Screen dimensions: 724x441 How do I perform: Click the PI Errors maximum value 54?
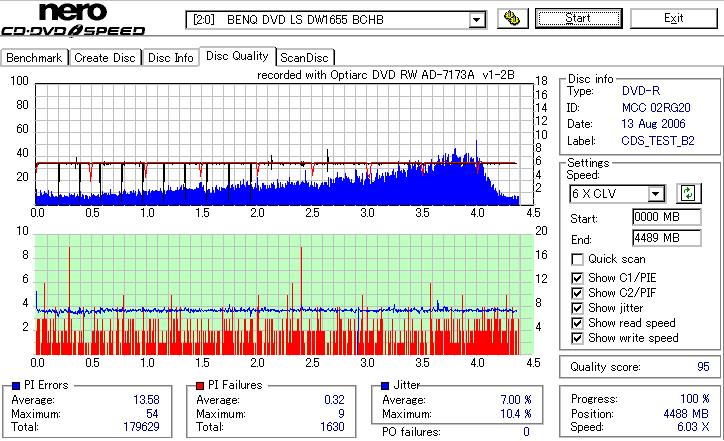pyautogui.click(x=152, y=413)
